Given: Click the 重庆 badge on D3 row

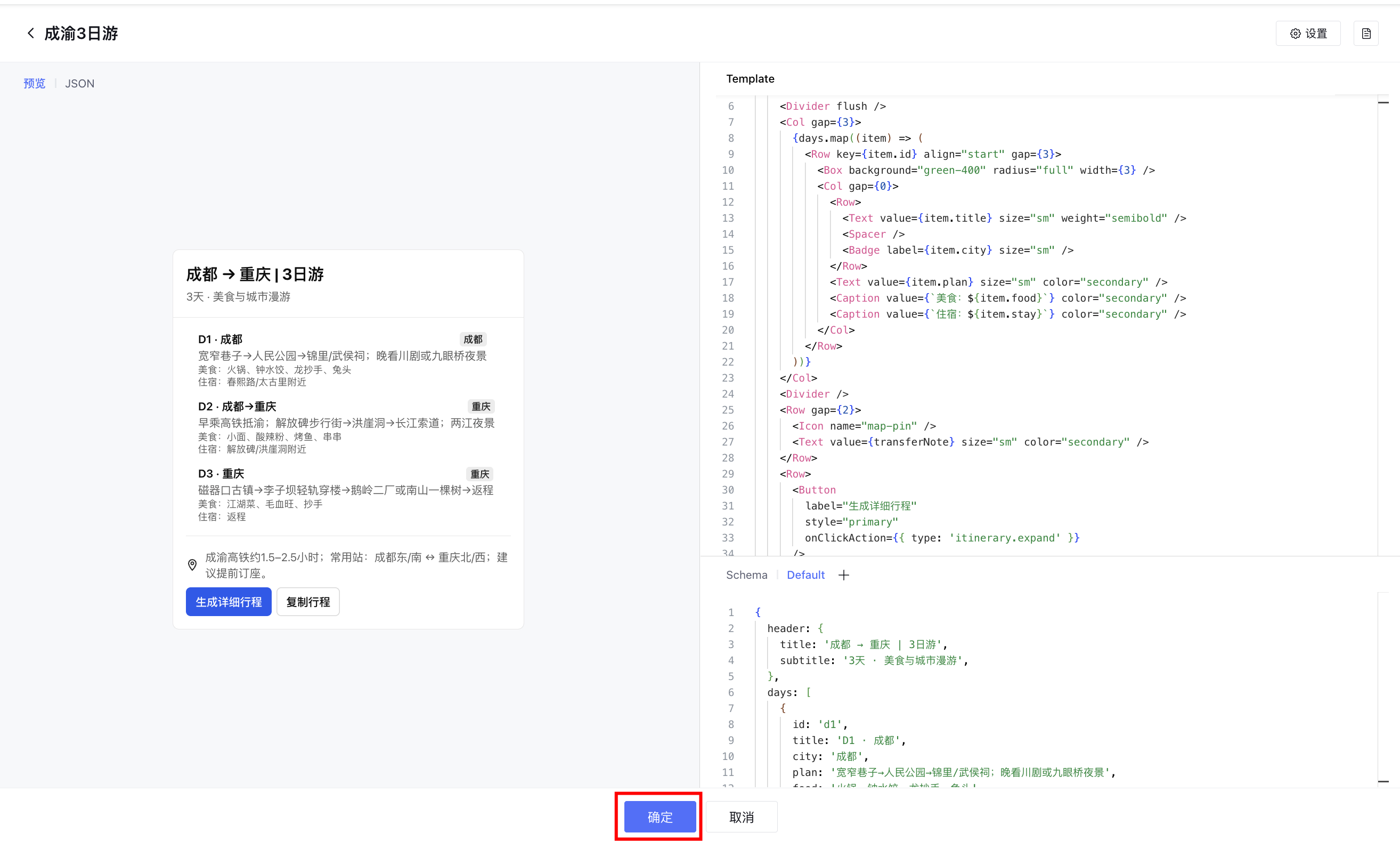Looking at the screenshot, I should [x=479, y=474].
